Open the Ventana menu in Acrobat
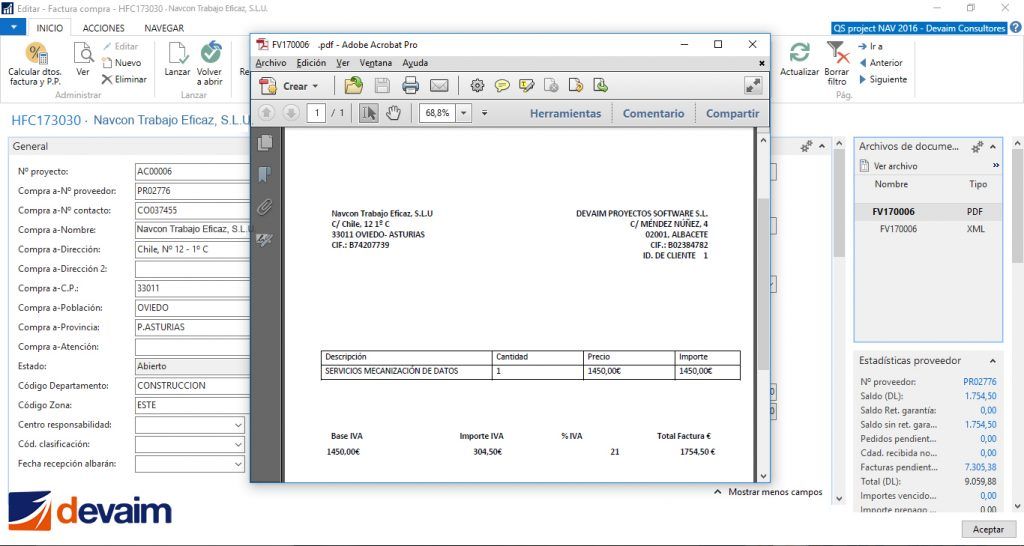The image size is (1024, 546). [376, 63]
